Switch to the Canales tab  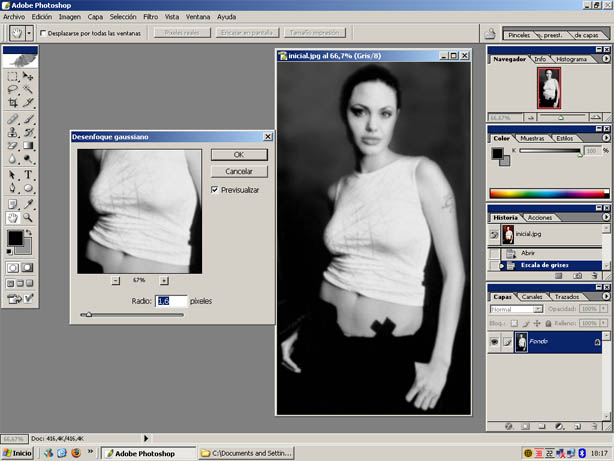[x=534, y=297]
